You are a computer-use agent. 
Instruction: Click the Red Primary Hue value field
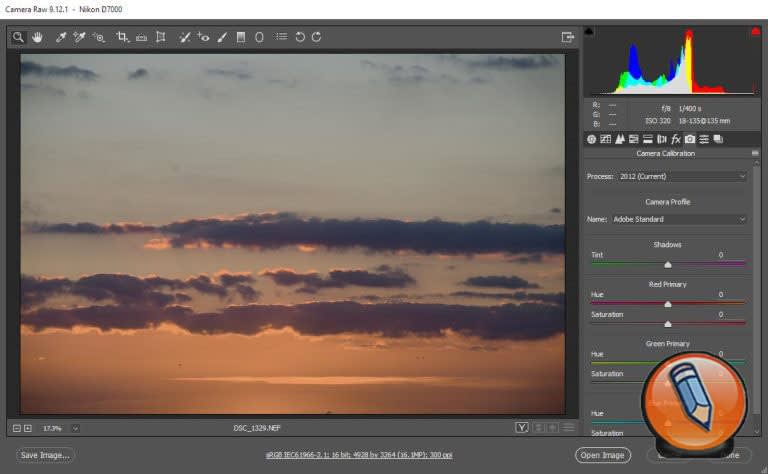(x=720, y=295)
